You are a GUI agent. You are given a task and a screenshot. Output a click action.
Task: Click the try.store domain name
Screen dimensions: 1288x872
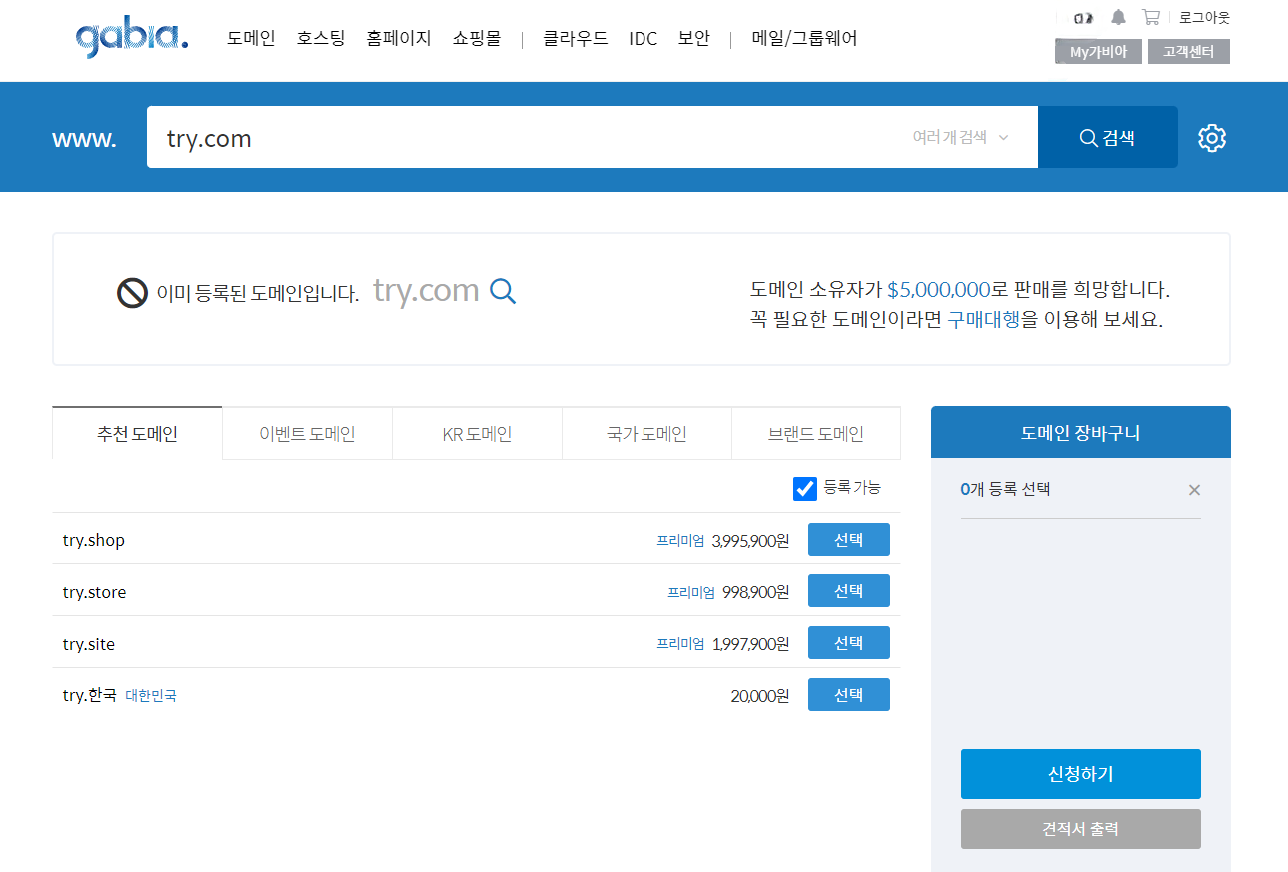pos(94,592)
